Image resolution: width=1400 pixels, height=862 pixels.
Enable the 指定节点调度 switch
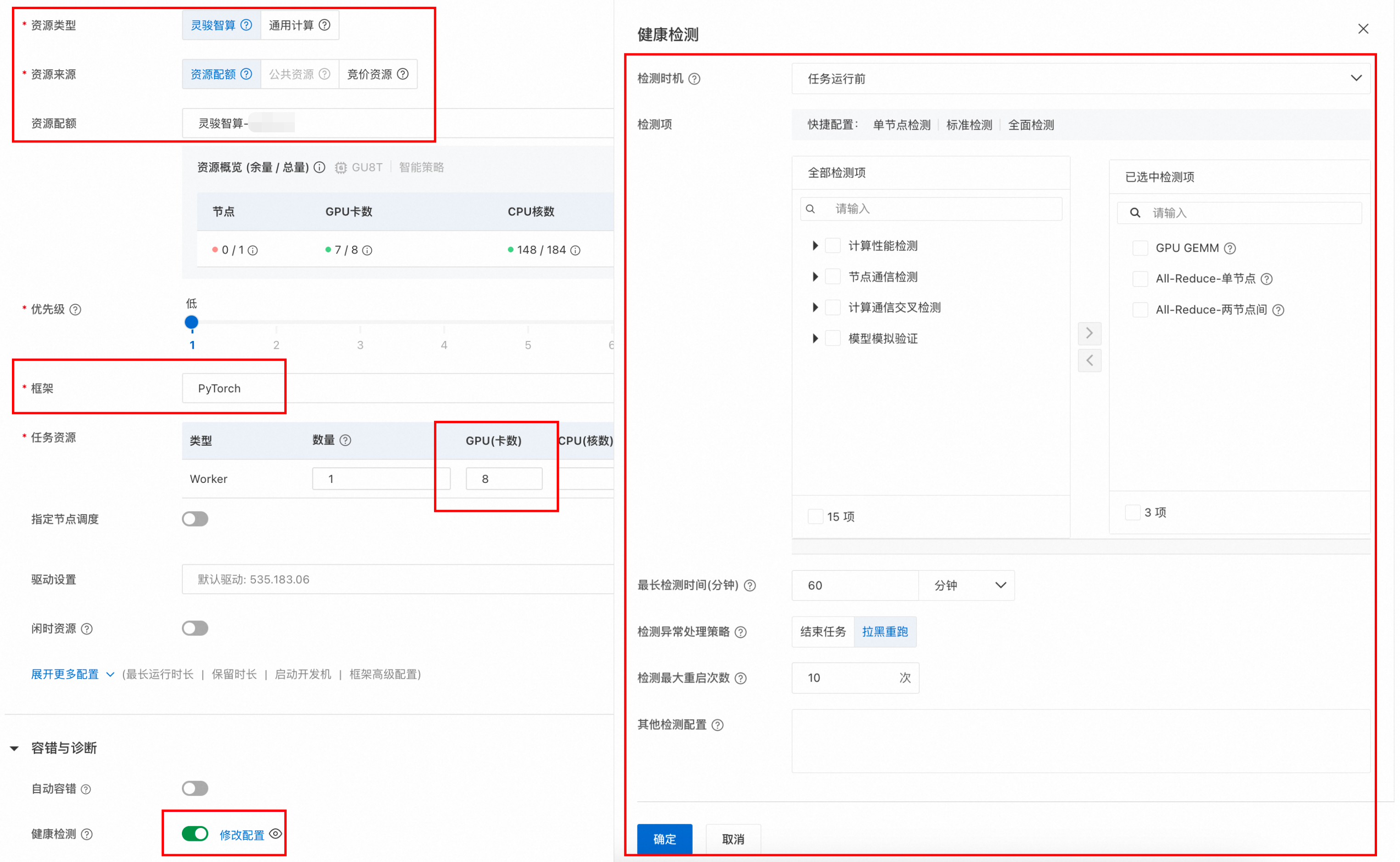195,519
